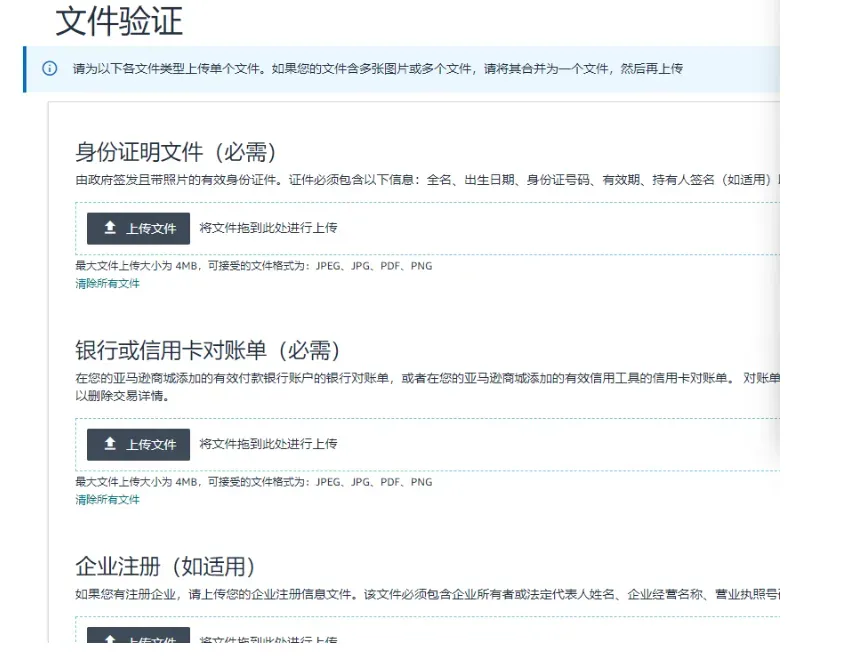Select the 身份证明文件（必需）heading
This screenshot has width=864, height=666.
pos(176,152)
